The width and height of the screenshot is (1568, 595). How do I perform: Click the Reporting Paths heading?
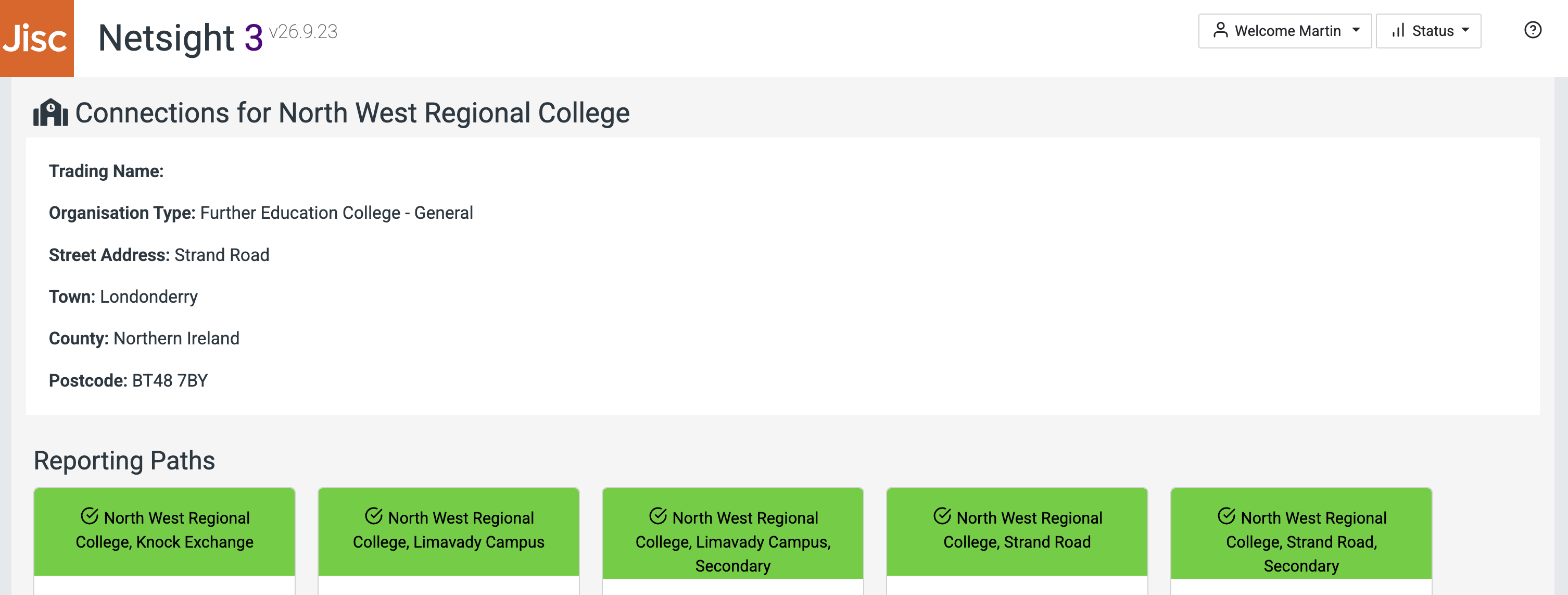124,461
